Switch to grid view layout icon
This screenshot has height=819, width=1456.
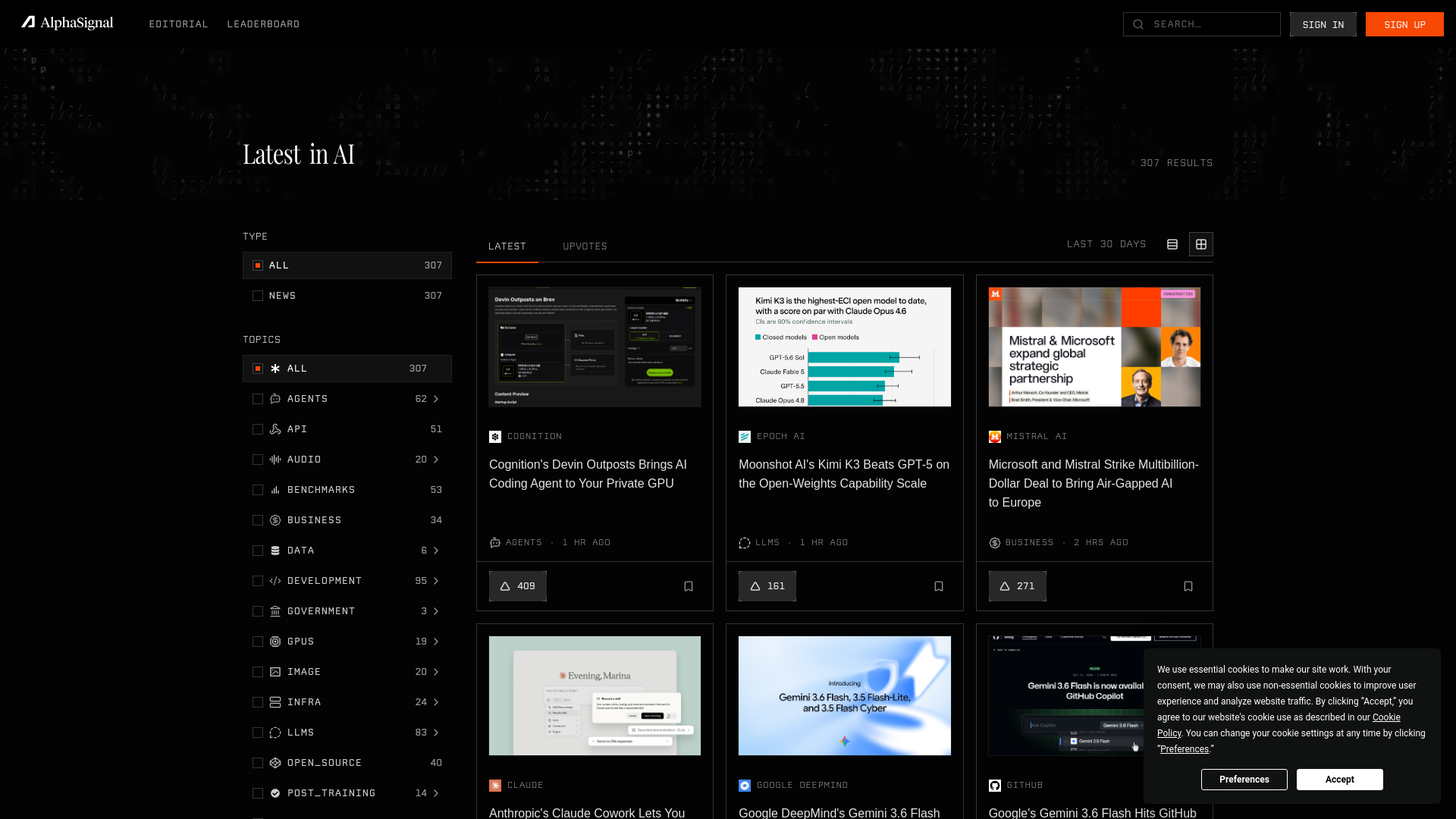tap(1201, 244)
